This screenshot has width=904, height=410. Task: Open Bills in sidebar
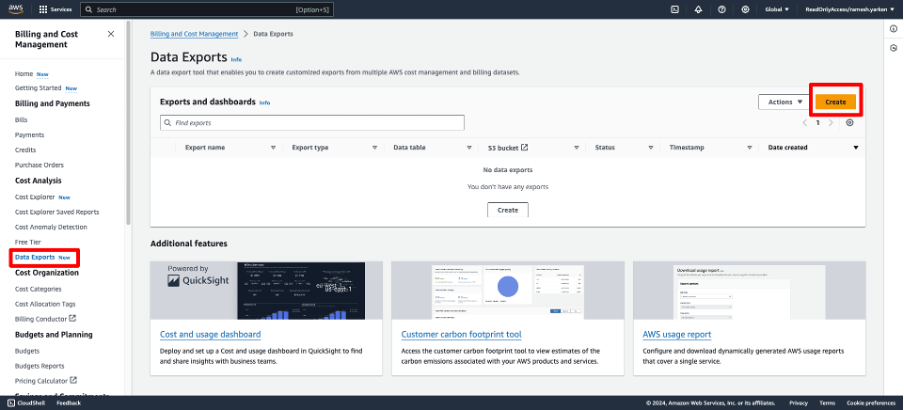click(x=21, y=120)
